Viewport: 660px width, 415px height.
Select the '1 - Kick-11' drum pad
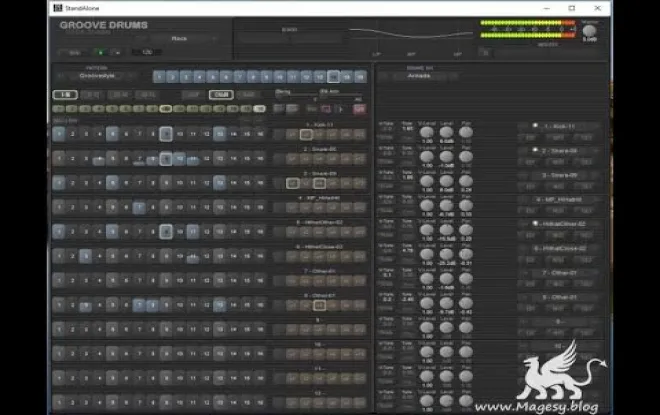[559, 126]
